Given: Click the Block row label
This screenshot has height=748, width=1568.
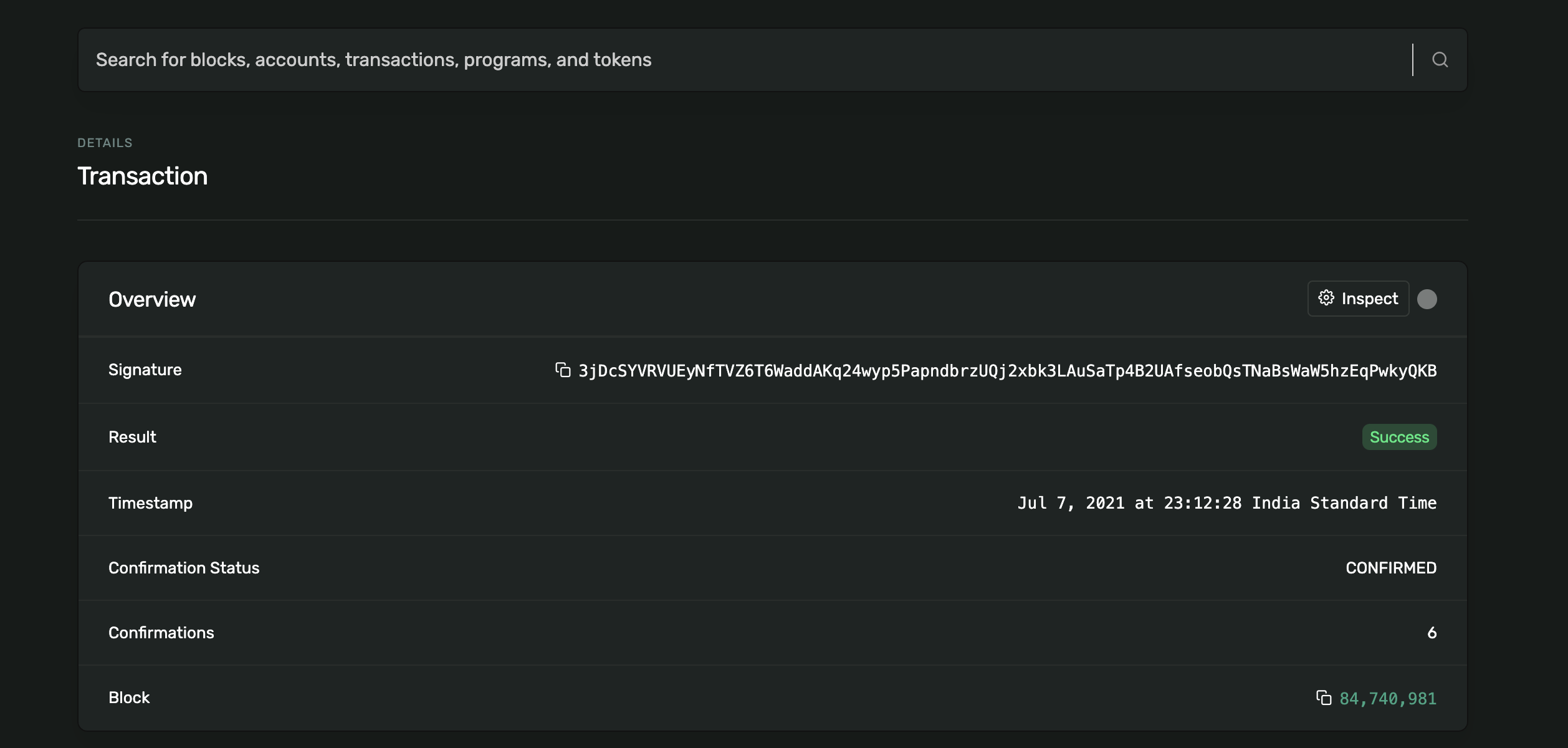Looking at the screenshot, I should point(129,698).
